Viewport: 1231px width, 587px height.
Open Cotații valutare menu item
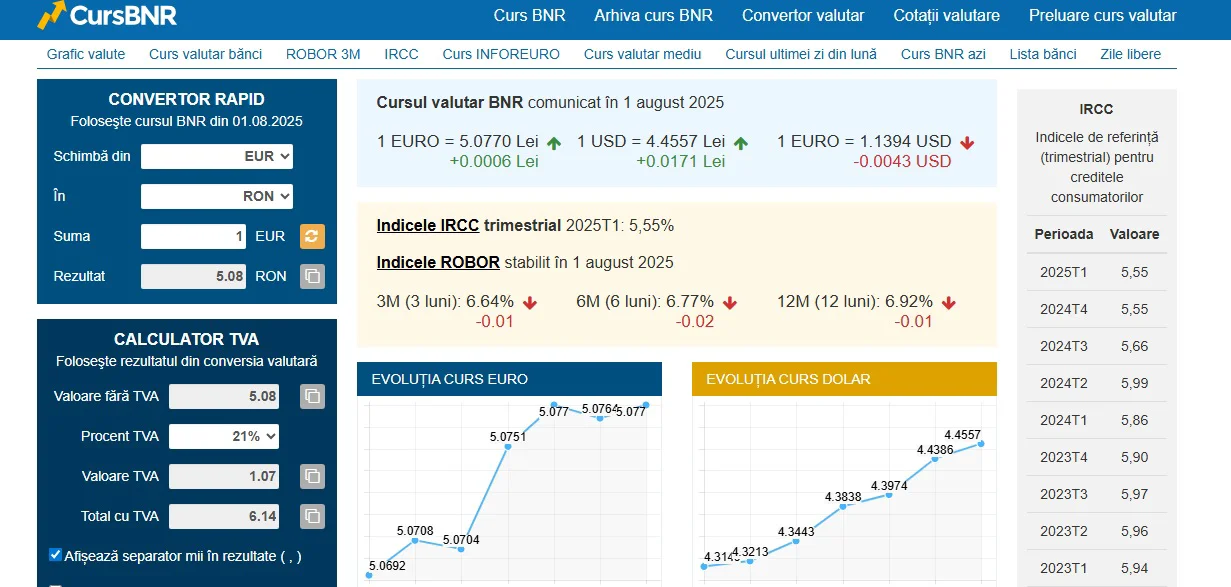946,15
